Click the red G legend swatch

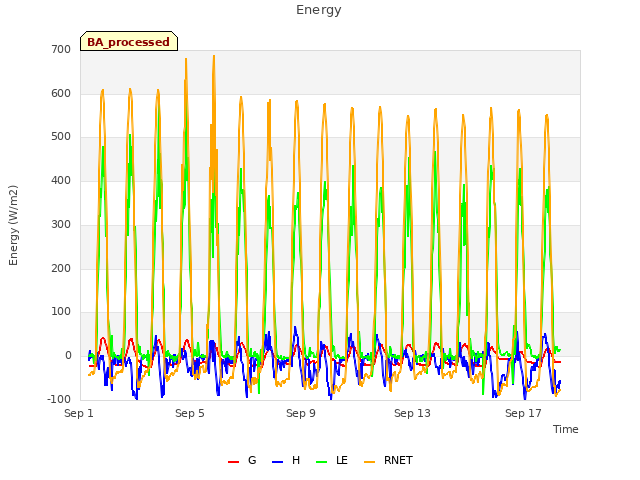click(x=233, y=462)
